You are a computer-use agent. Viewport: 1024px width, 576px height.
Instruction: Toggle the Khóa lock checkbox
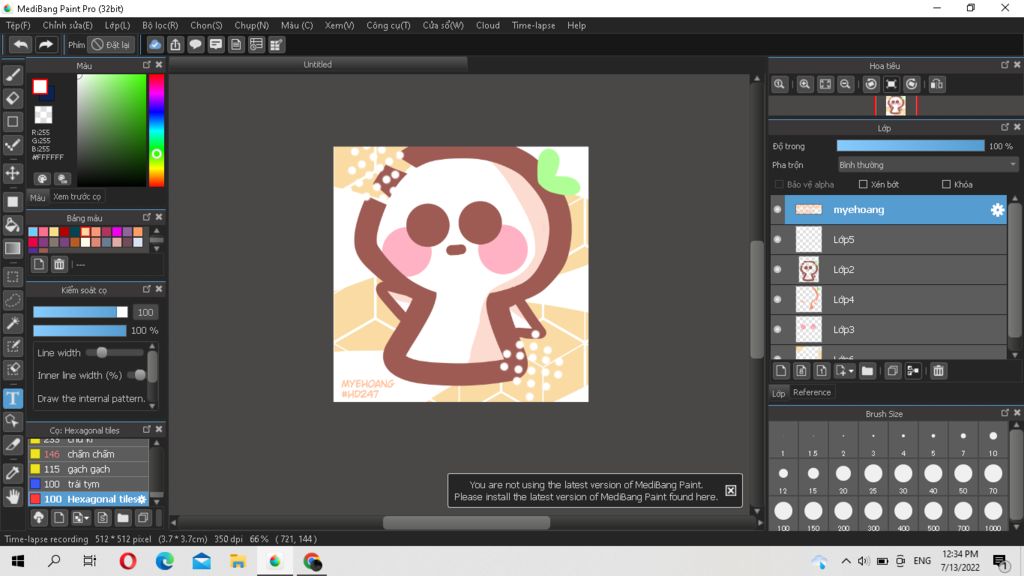(x=946, y=184)
